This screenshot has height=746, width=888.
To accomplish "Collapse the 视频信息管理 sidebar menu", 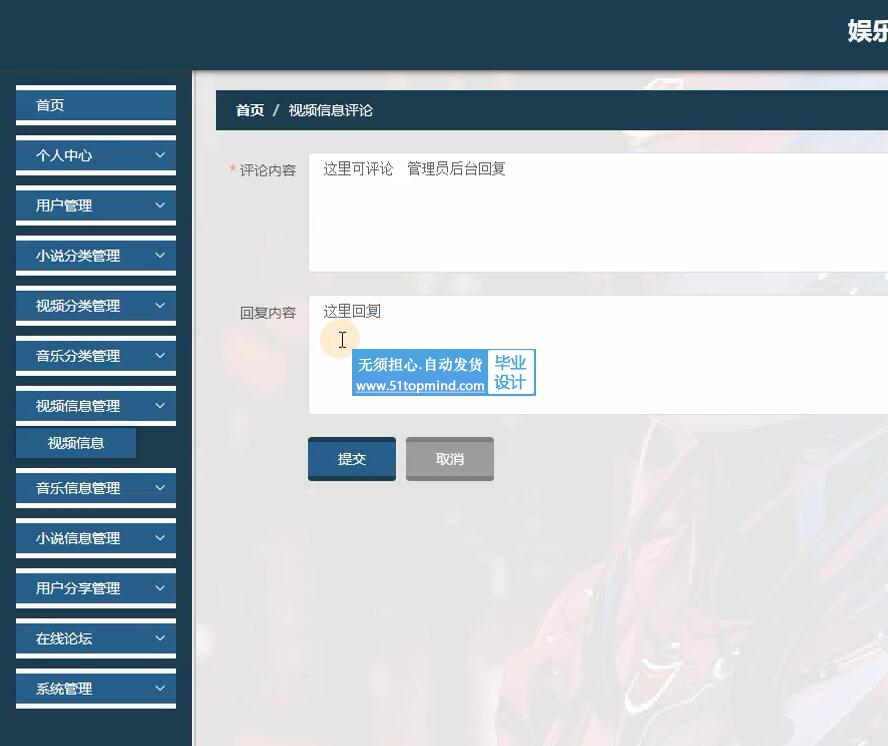I will 96,406.
